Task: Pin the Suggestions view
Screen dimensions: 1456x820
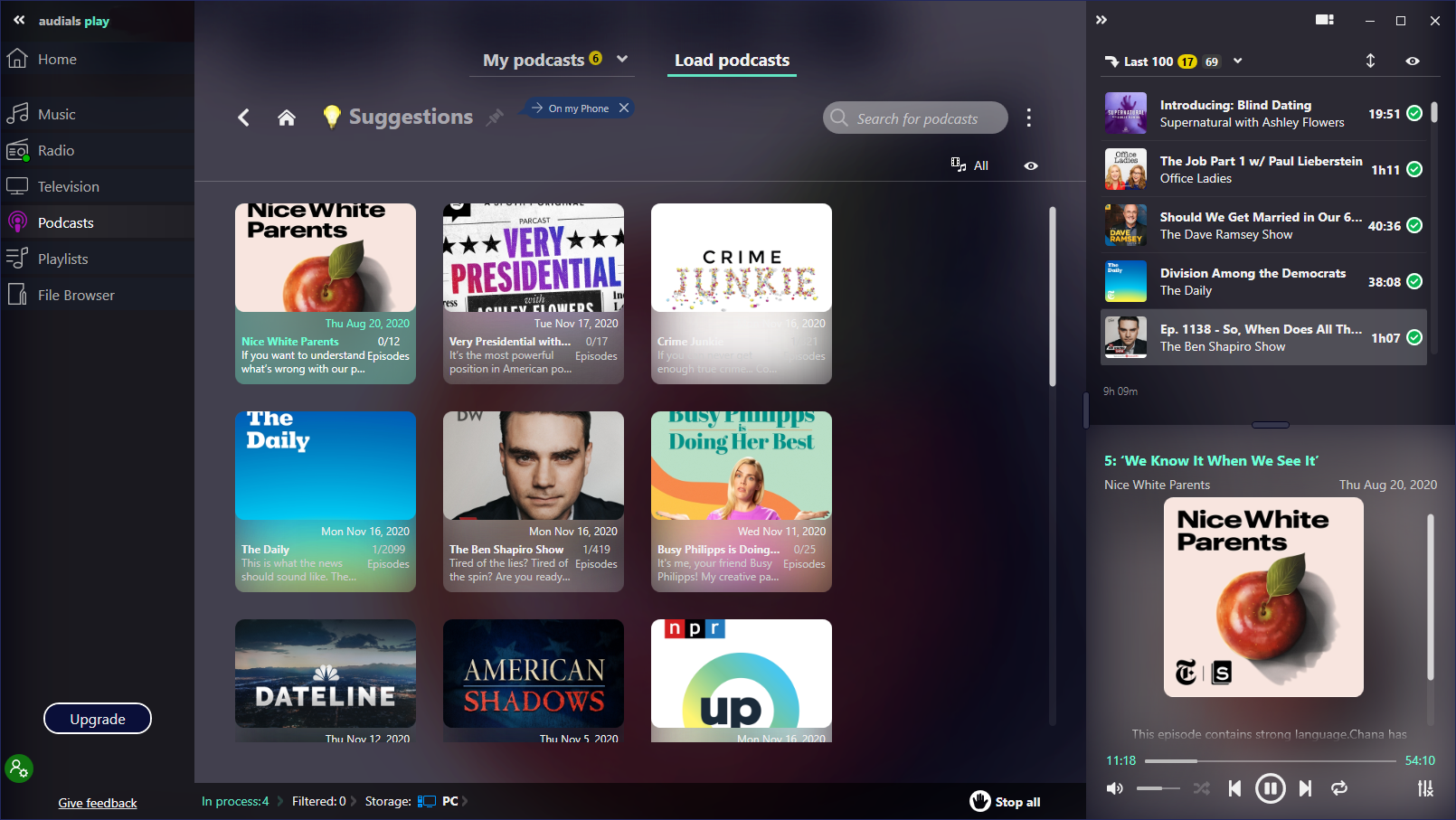Action: tap(495, 118)
